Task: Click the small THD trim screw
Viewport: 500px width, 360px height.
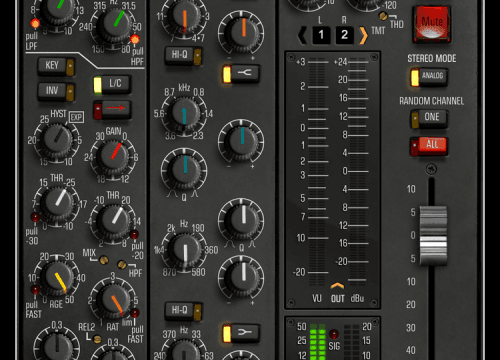Action: pos(383,15)
